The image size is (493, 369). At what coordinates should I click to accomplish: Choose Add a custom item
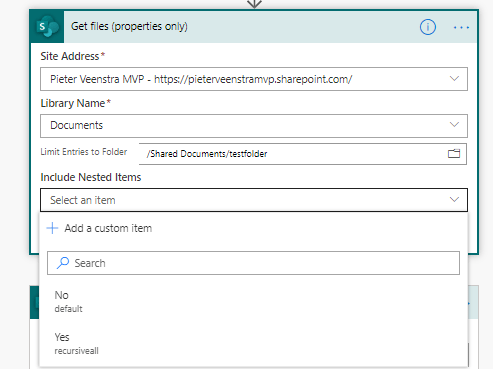[99, 228]
